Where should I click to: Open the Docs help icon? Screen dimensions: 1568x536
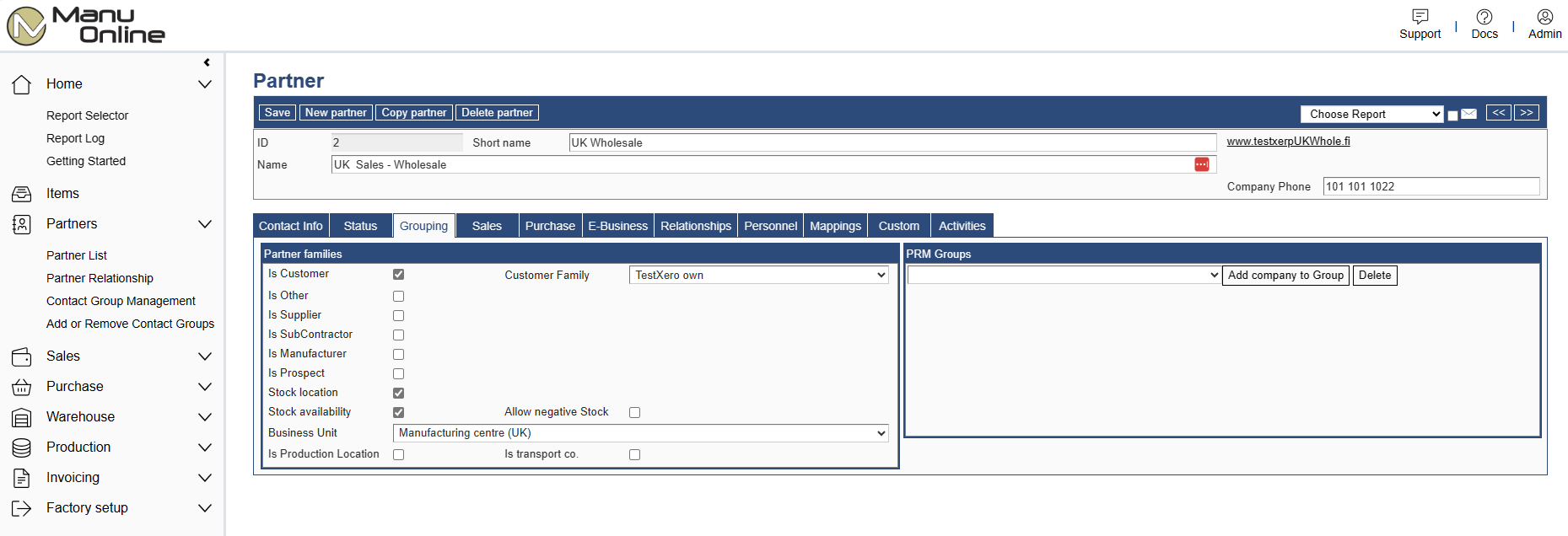pos(1484,17)
